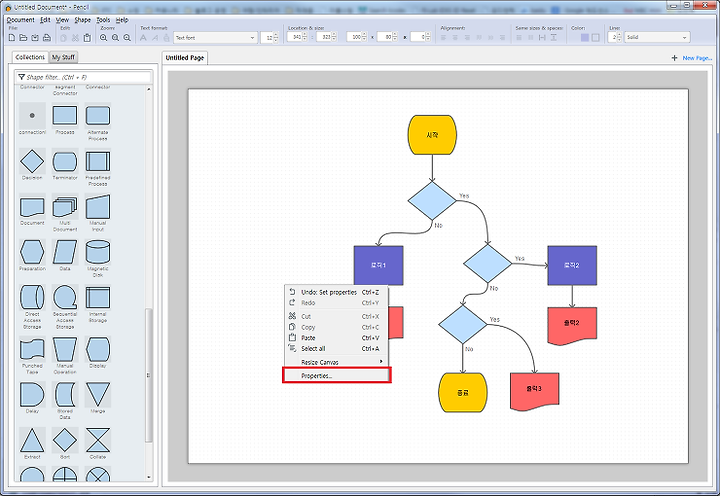Viewport: 720px width, 496px height.
Task: Select the Magnetic Disk cylinder shape
Action: [x=97, y=252]
